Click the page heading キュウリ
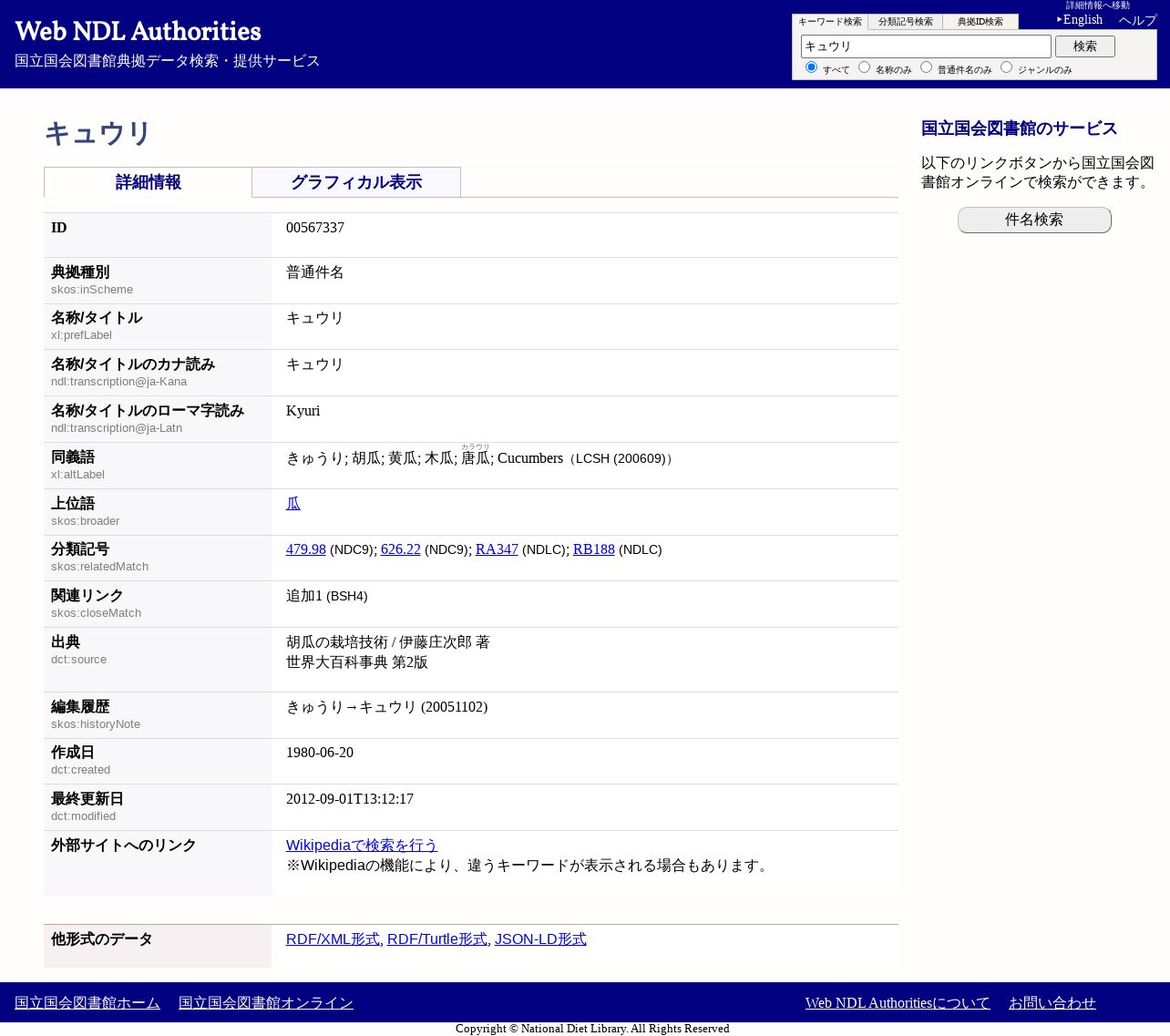Image resolution: width=1170 pixels, height=1036 pixels. coord(97,134)
